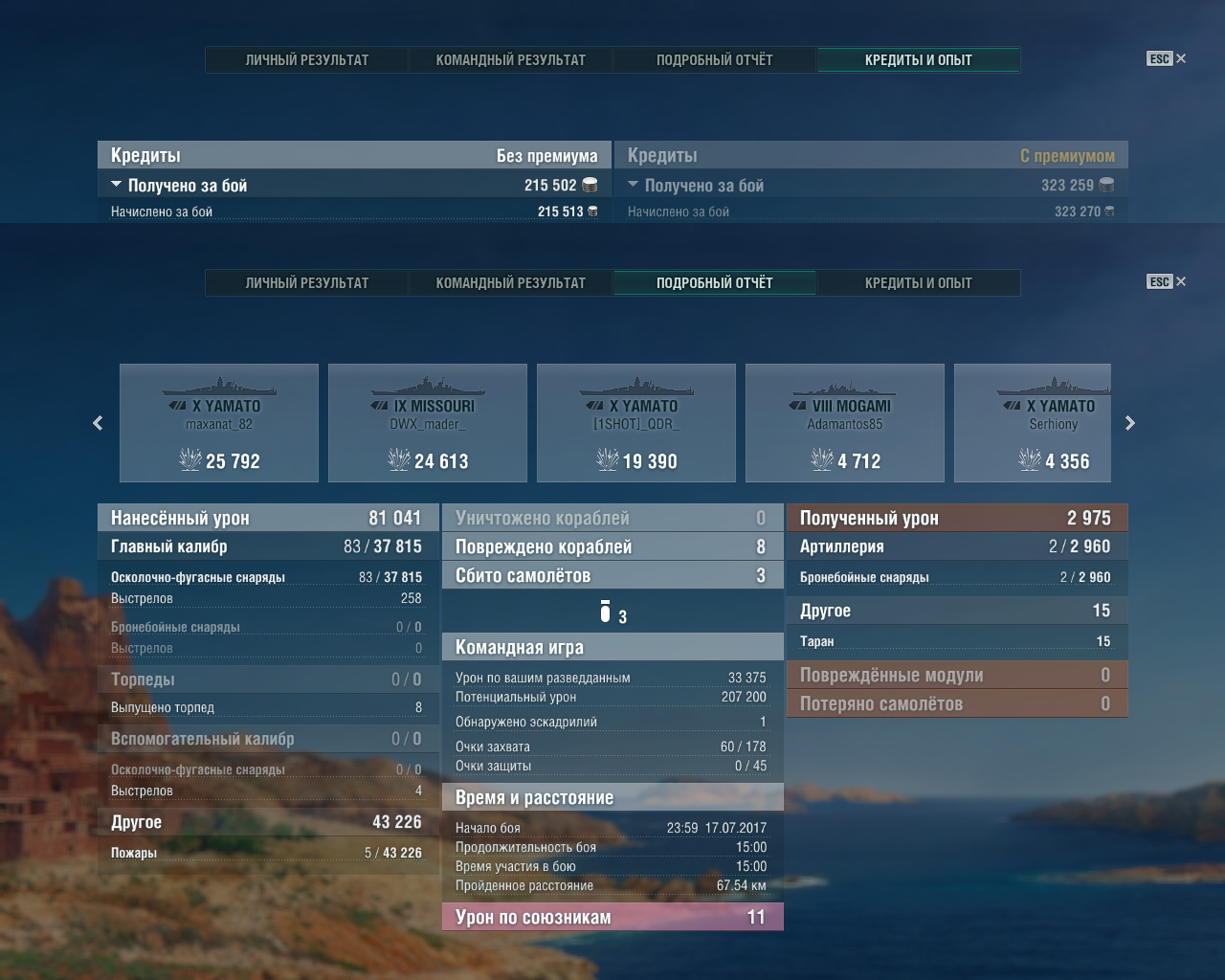1225x980 pixels.
Task: Select active КРЕДИТЫ И ОПЫТ tab in top panel
Action: pyautogui.click(x=919, y=59)
